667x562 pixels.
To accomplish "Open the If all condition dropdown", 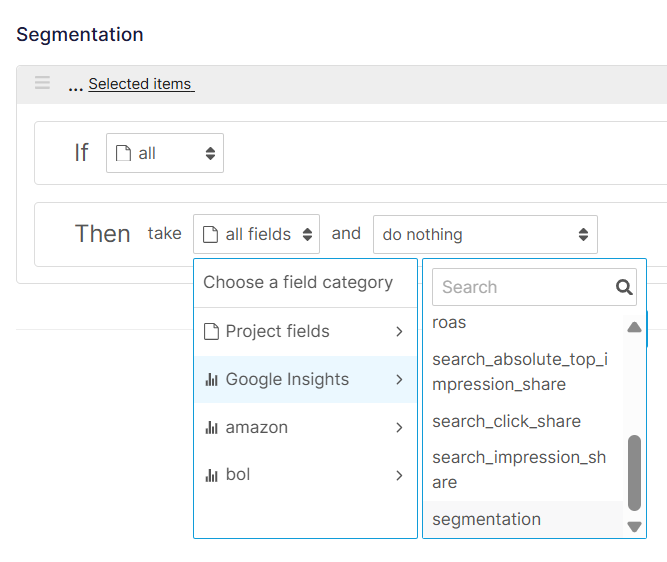I will (x=165, y=153).
